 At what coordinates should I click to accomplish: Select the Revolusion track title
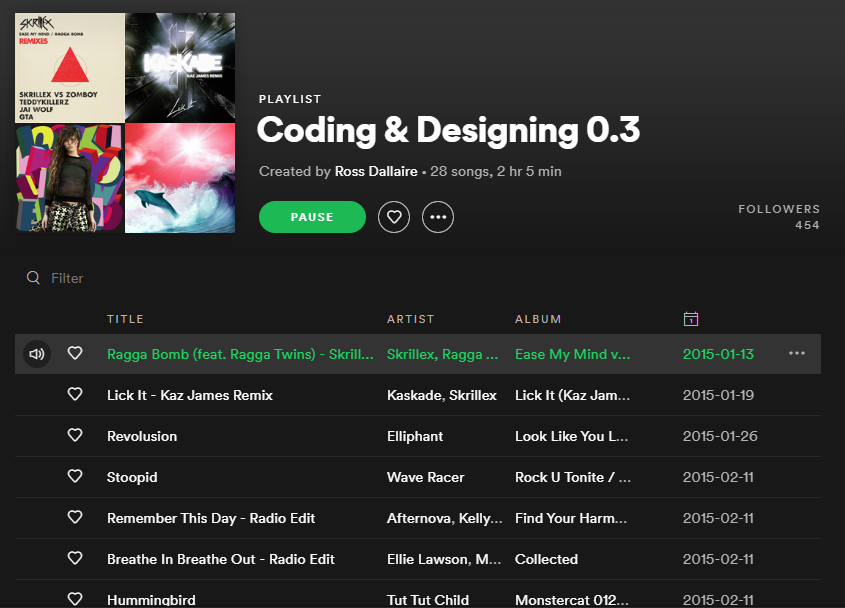pos(142,436)
